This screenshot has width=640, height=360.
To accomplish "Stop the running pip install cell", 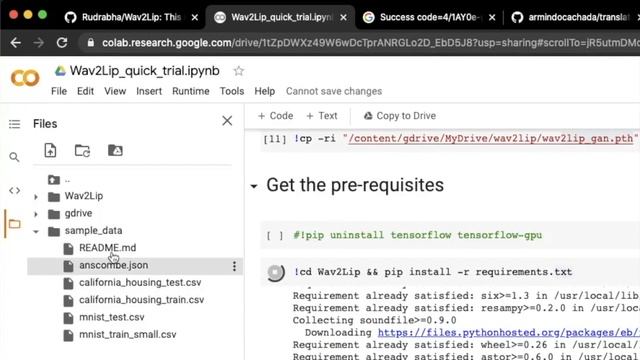I will click(x=276, y=273).
